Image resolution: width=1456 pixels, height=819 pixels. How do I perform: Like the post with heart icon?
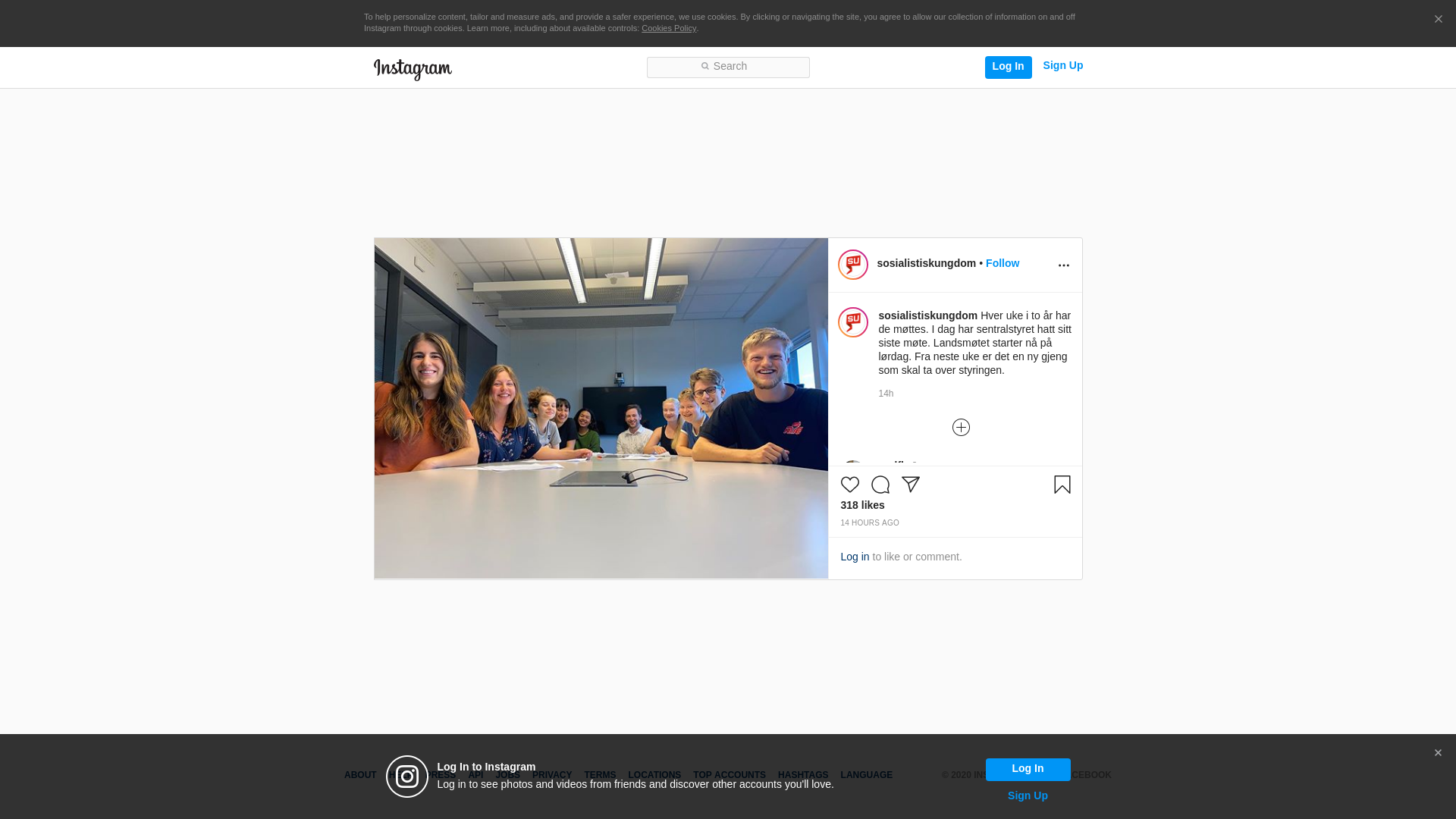(x=849, y=485)
